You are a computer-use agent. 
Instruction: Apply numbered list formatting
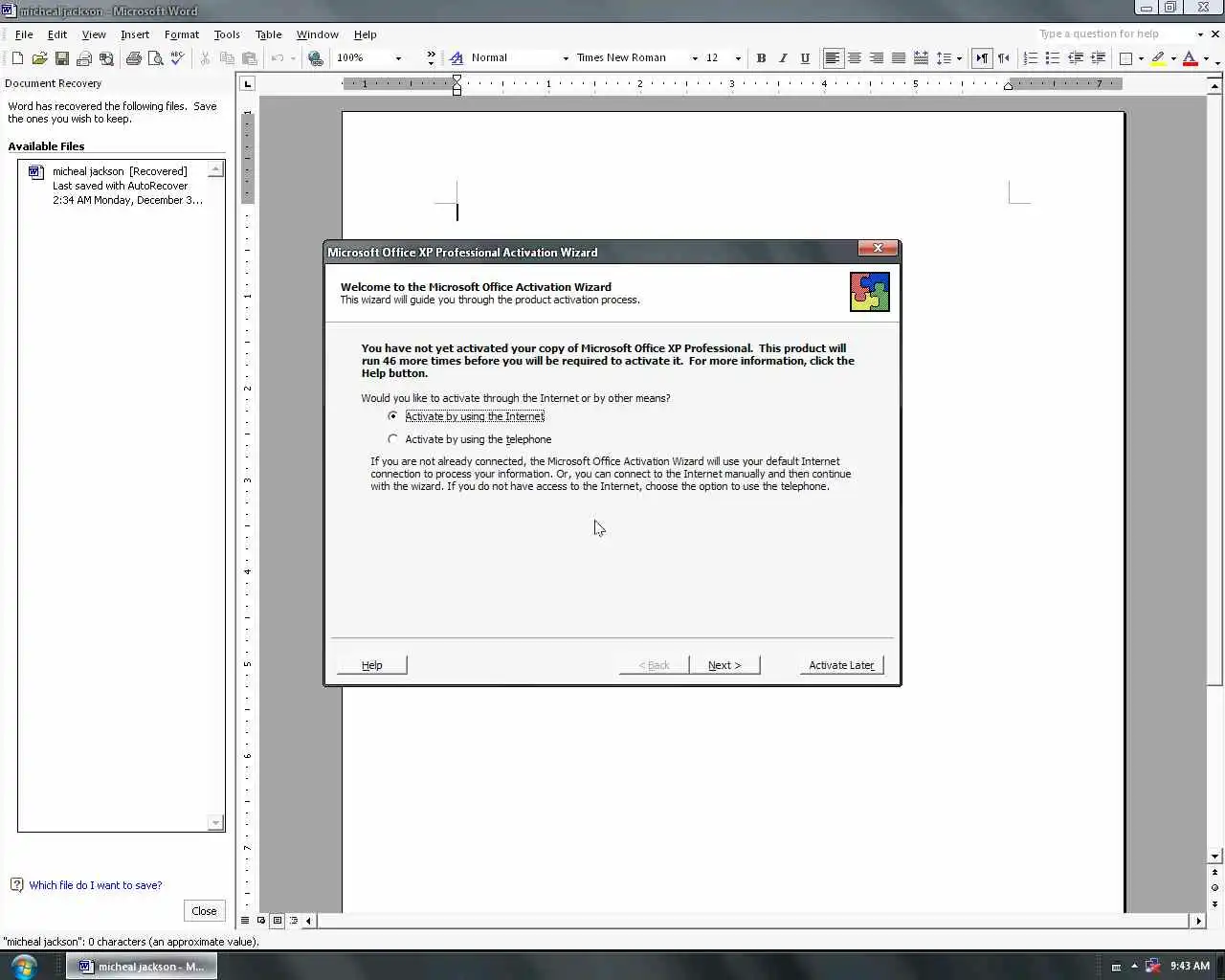(1031, 58)
